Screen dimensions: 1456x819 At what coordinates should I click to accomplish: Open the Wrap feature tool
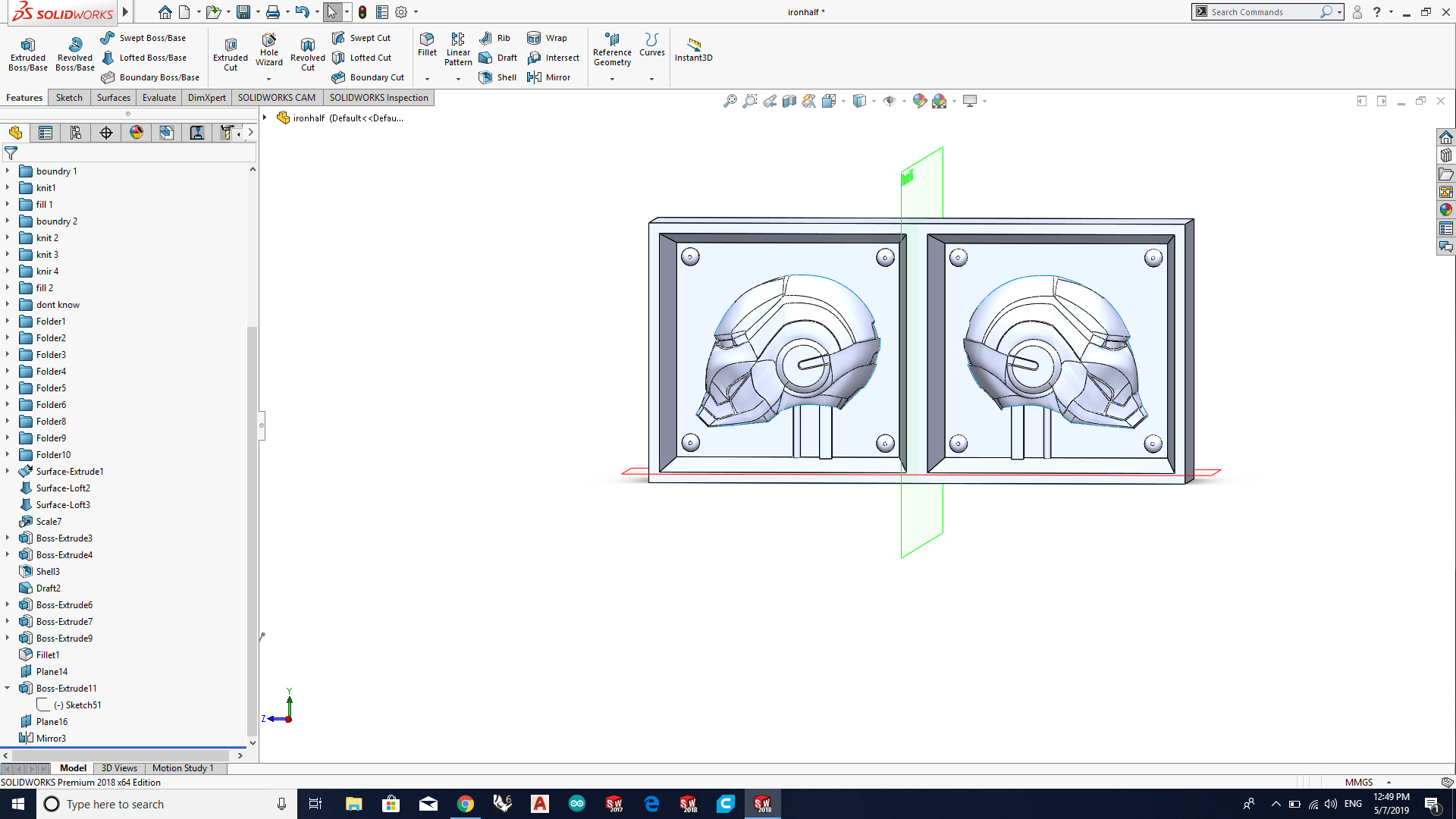pyautogui.click(x=548, y=38)
